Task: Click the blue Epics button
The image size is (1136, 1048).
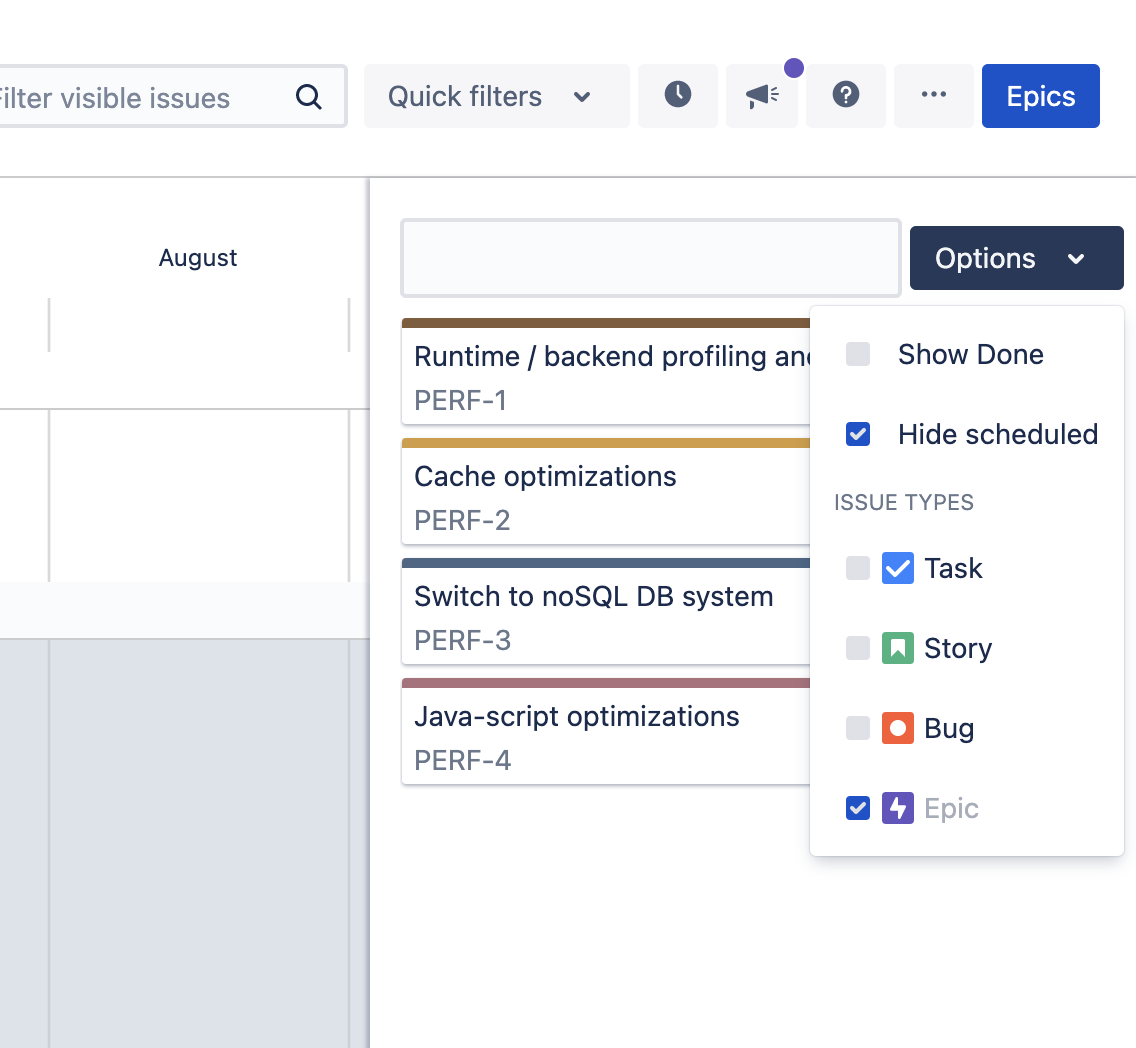Action: [1040, 97]
